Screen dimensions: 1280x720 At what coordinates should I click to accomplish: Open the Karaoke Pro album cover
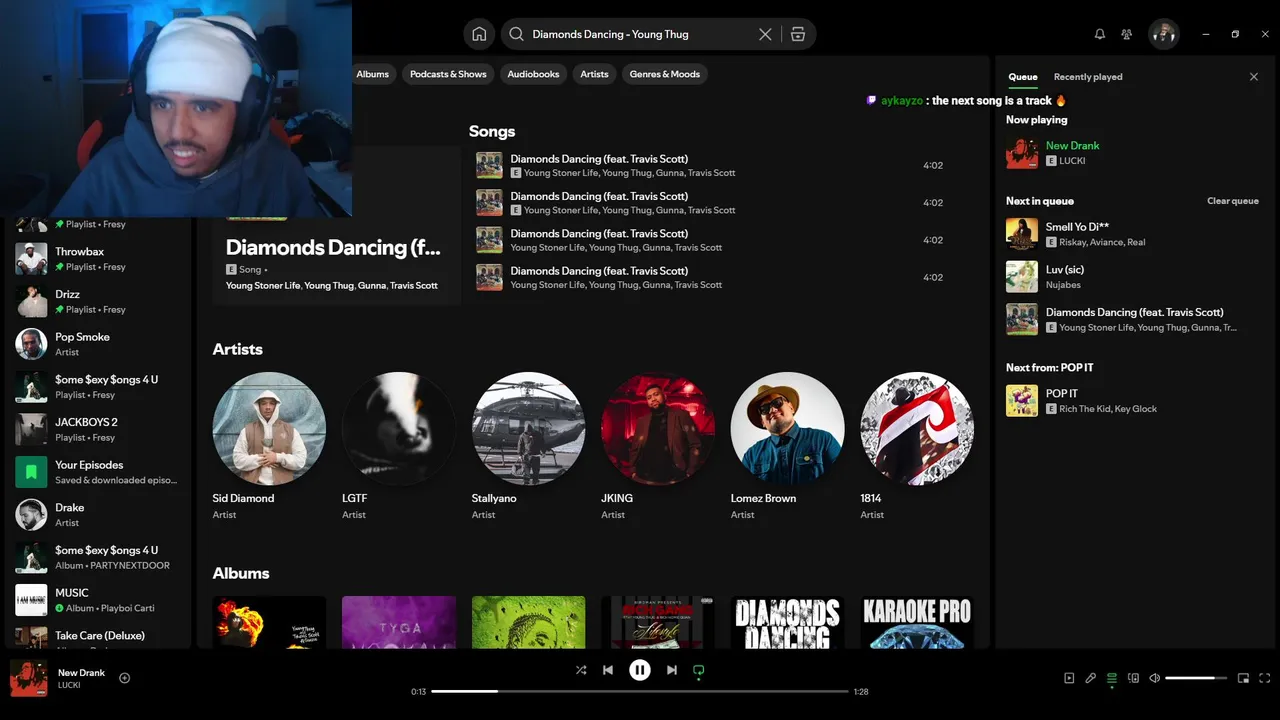(x=917, y=623)
